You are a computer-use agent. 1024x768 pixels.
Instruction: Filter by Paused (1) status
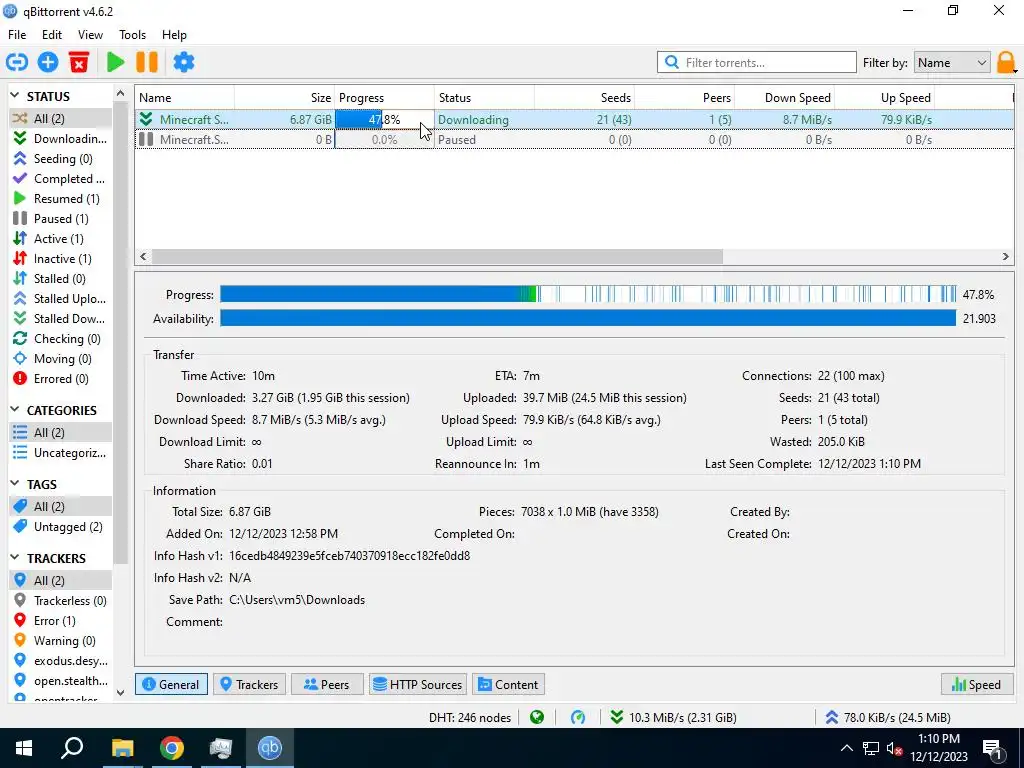point(60,219)
